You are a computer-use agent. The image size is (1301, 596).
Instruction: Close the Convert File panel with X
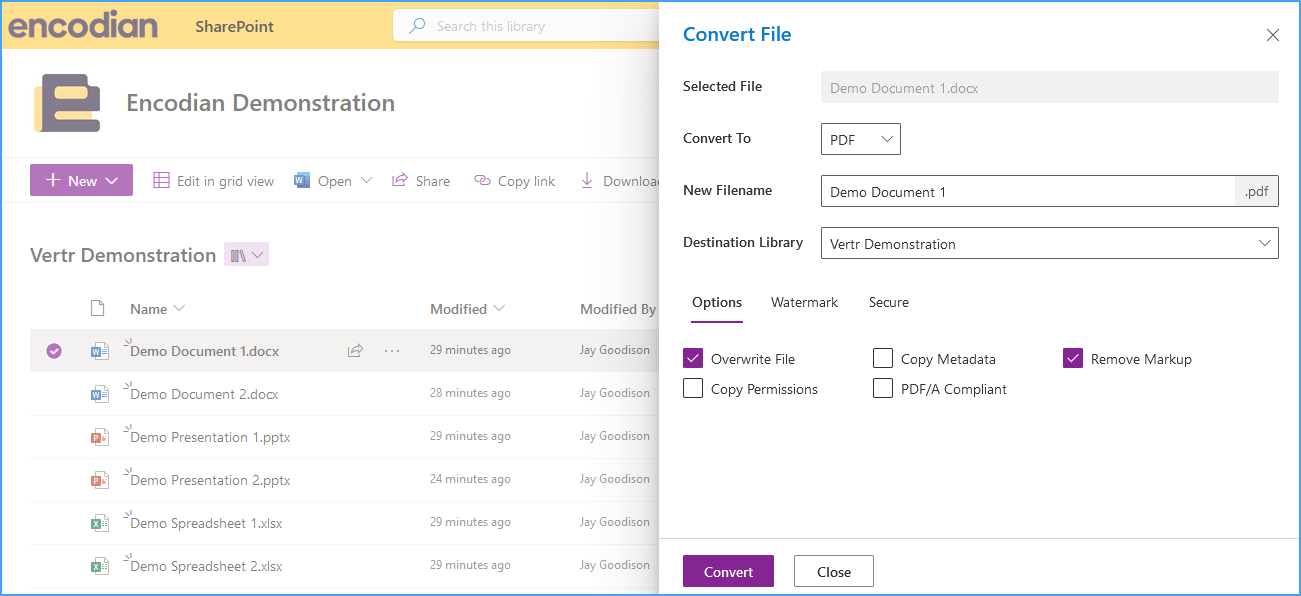coord(1273,35)
